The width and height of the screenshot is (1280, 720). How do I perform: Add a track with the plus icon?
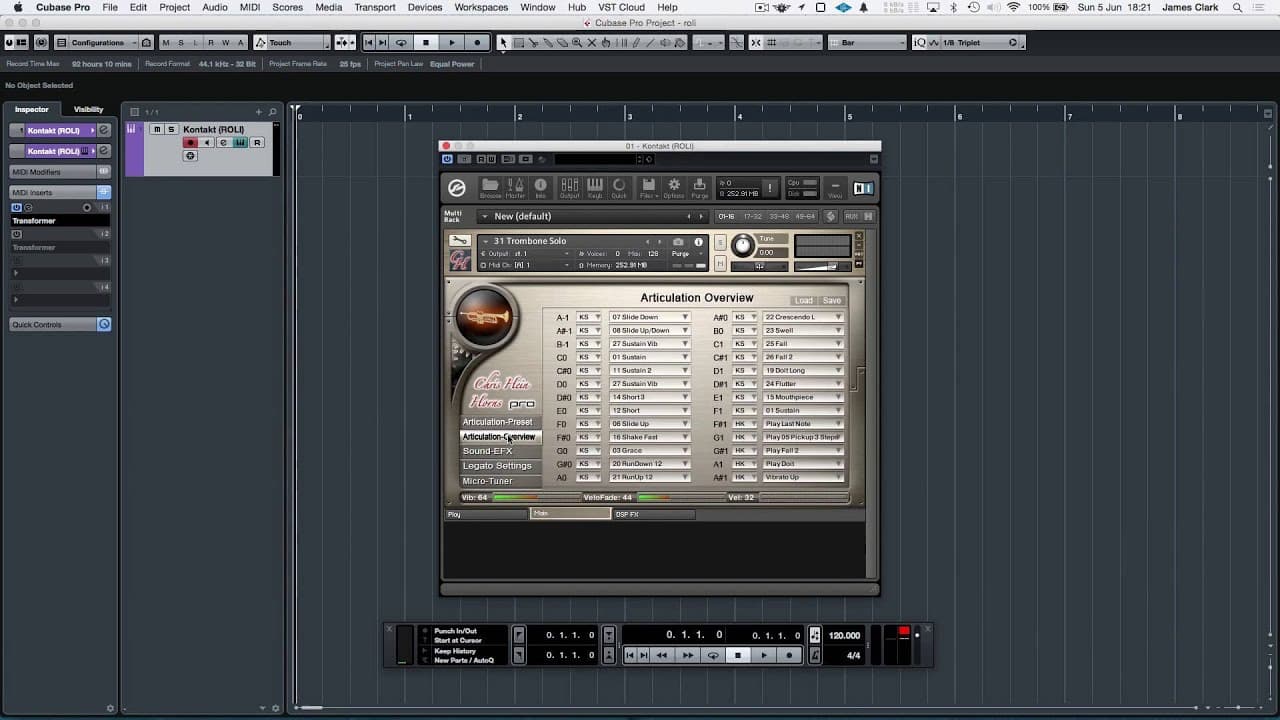pos(258,112)
